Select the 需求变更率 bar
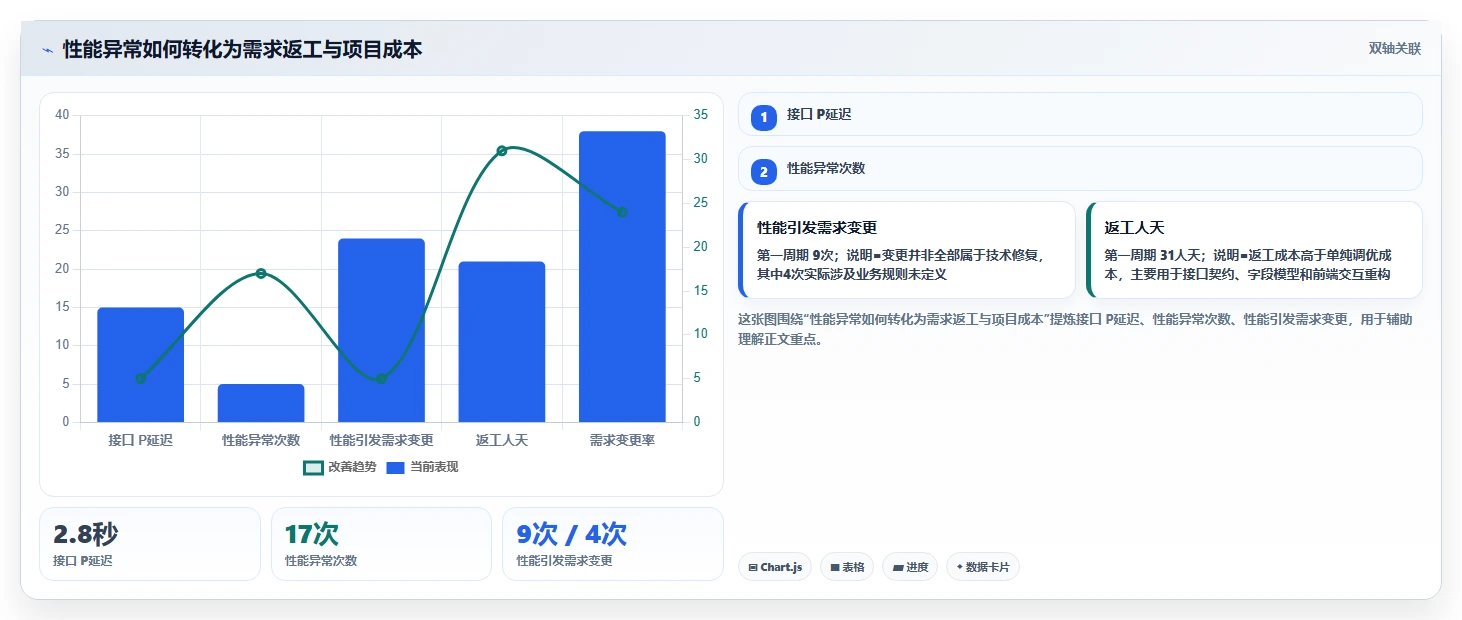This screenshot has height=620, width=1462. tap(622, 277)
